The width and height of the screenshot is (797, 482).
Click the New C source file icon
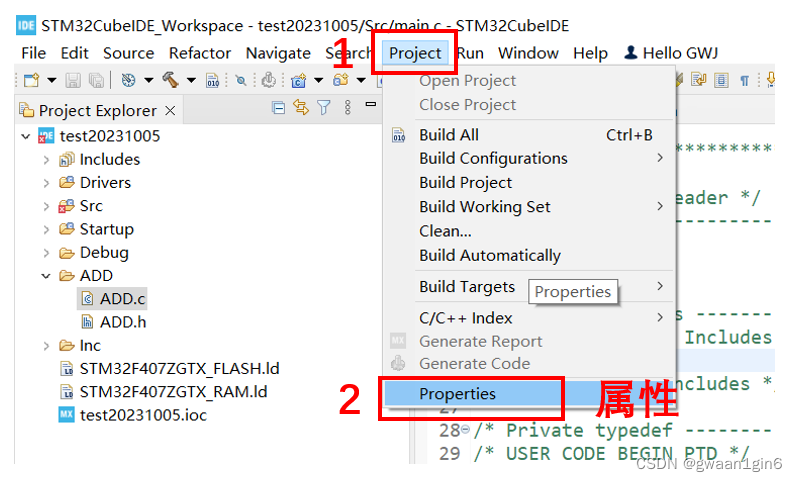(298, 80)
